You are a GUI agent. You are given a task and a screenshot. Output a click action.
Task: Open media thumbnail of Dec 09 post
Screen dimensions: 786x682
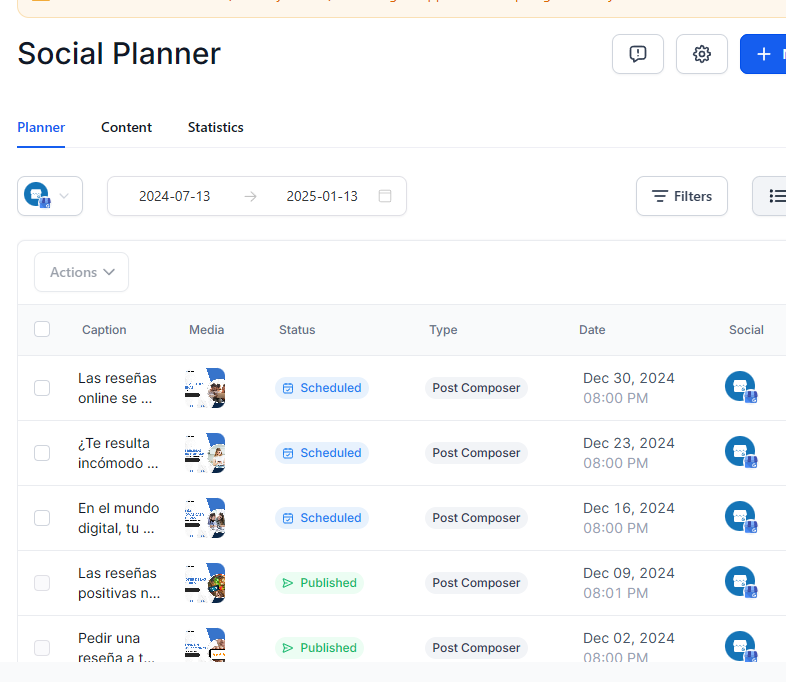click(205, 582)
